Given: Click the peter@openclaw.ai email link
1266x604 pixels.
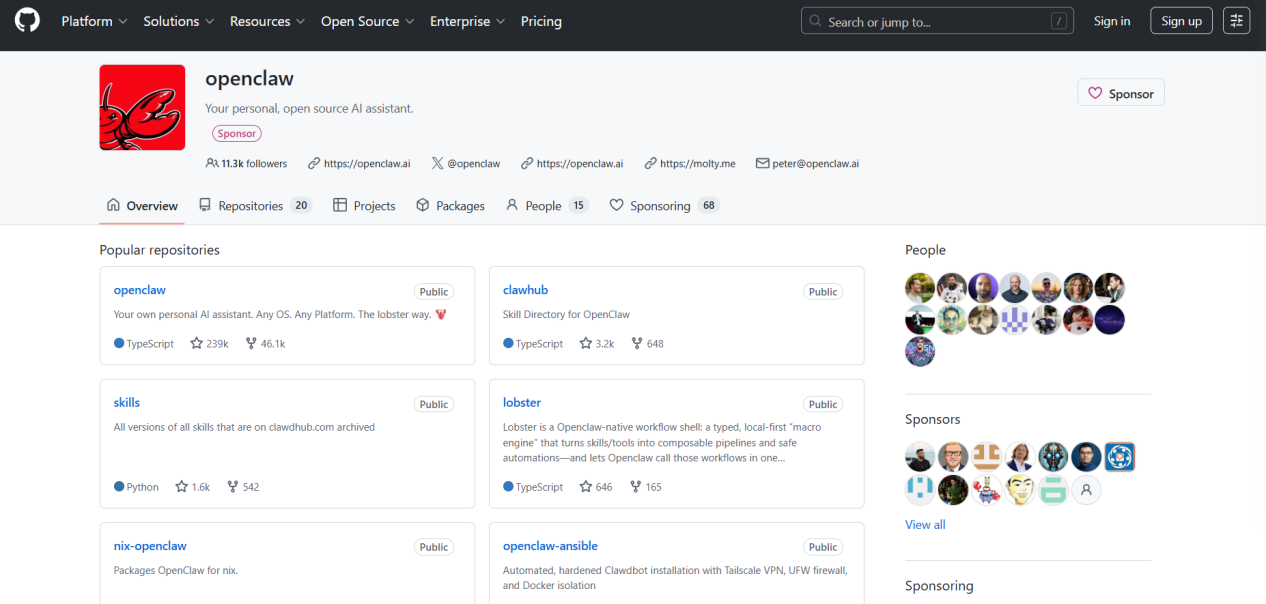Looking at the screenshot, I should coord(806,164).
